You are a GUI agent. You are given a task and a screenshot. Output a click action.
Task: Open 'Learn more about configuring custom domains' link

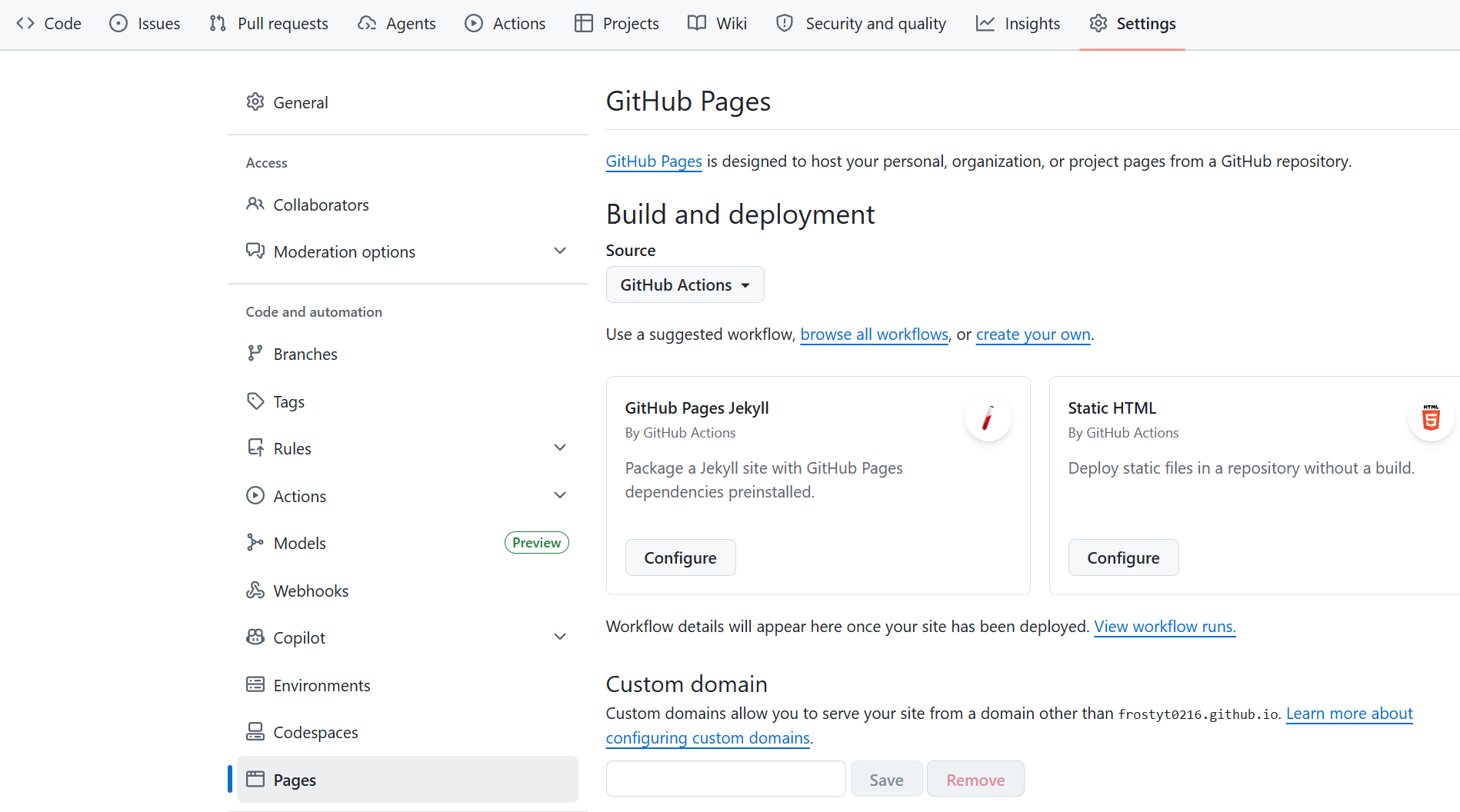tap(1349, 713)
